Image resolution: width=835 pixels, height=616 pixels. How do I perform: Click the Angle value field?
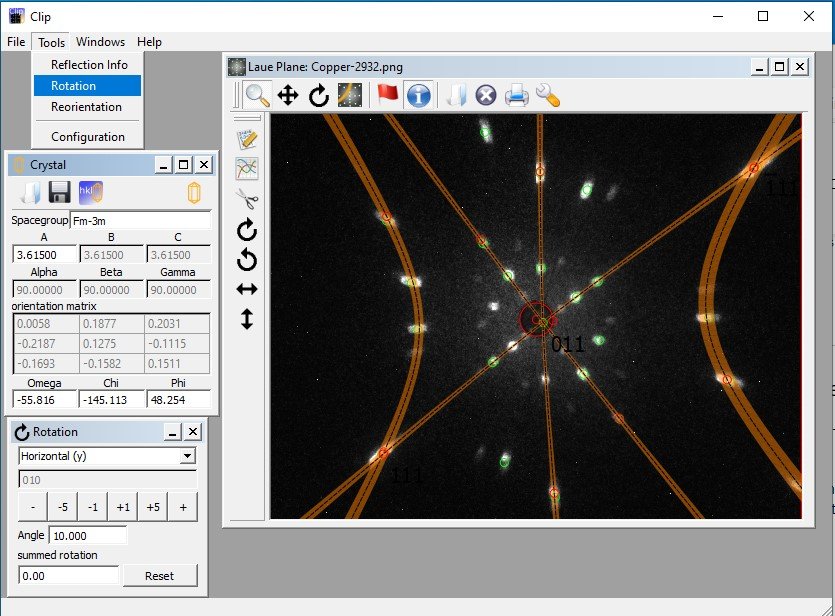[x=88, y=535]
